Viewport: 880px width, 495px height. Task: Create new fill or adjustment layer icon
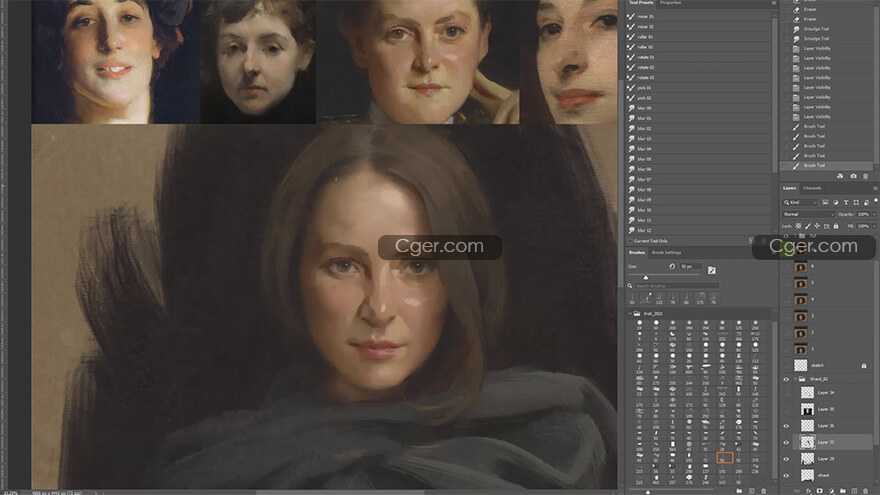tap(832, 491)
